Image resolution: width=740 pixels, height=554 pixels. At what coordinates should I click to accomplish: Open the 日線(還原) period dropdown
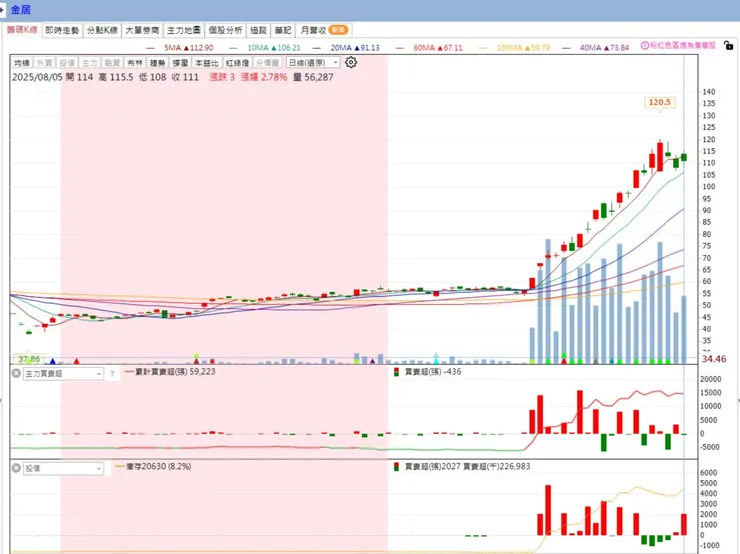(313, 63)
